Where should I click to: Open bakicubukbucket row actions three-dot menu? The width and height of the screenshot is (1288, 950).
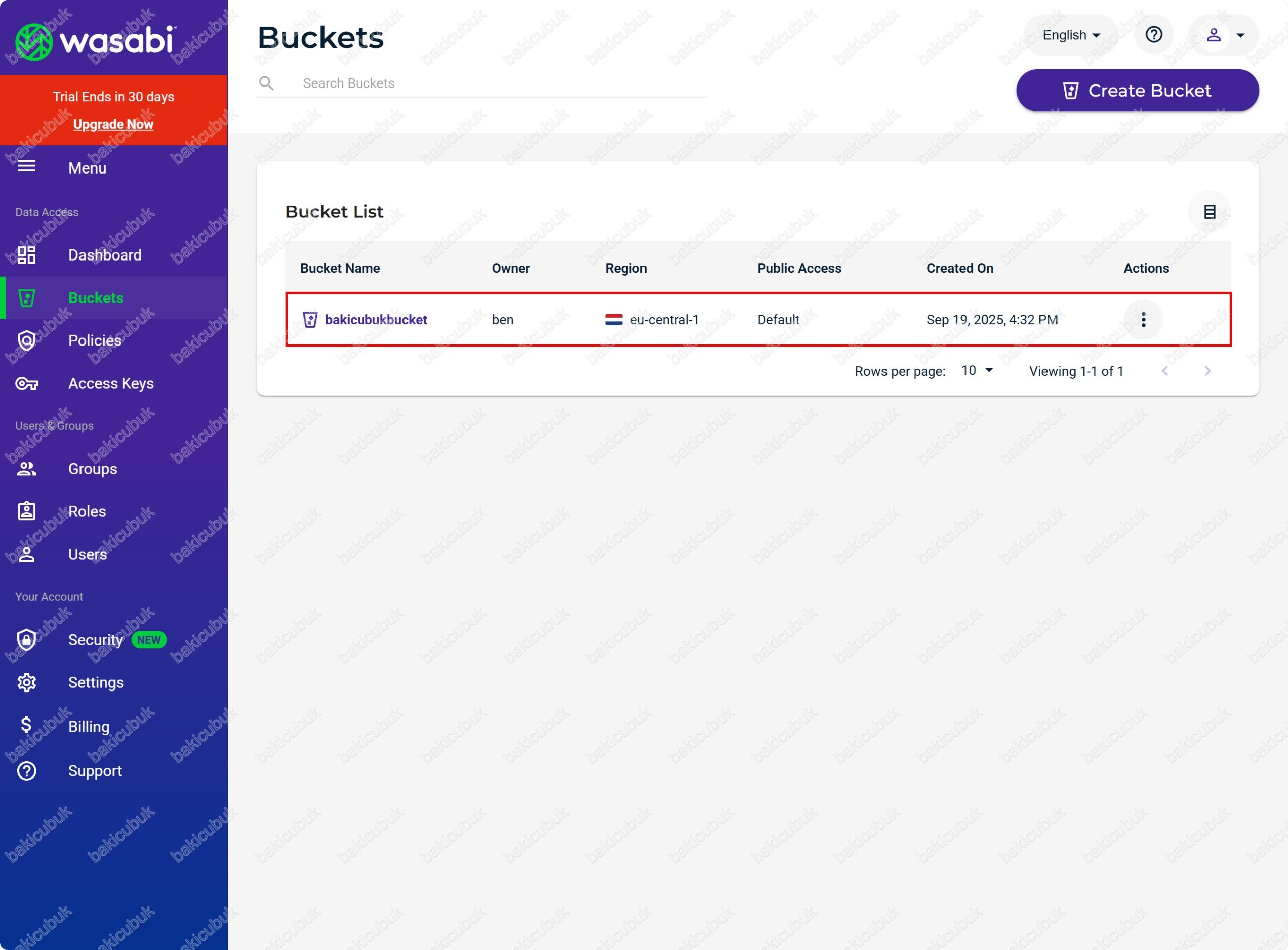tap(1143, 320)
